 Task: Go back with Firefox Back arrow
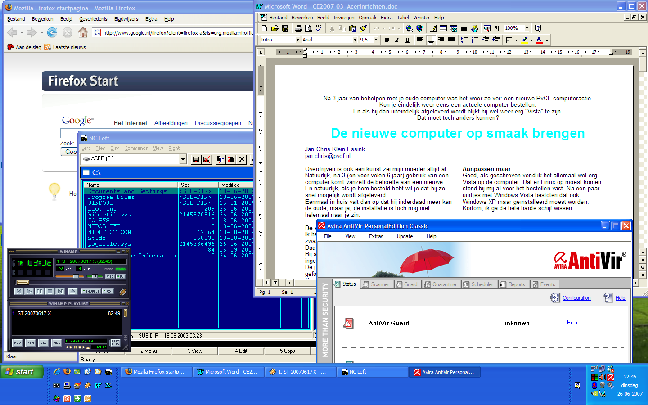click(12, 32)
